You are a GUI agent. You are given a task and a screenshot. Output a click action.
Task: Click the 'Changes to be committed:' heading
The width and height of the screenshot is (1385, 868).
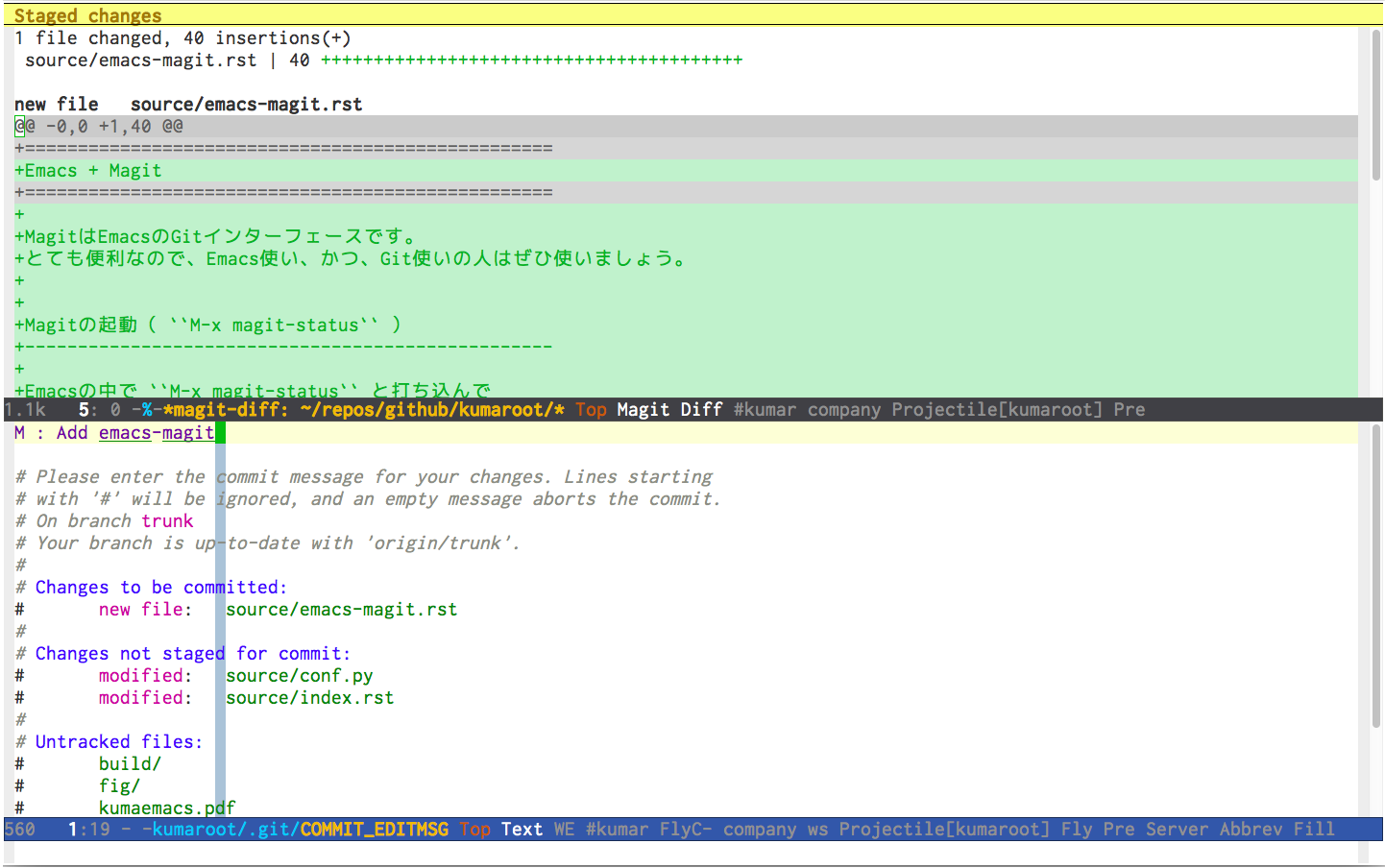(x=161, y=587)
